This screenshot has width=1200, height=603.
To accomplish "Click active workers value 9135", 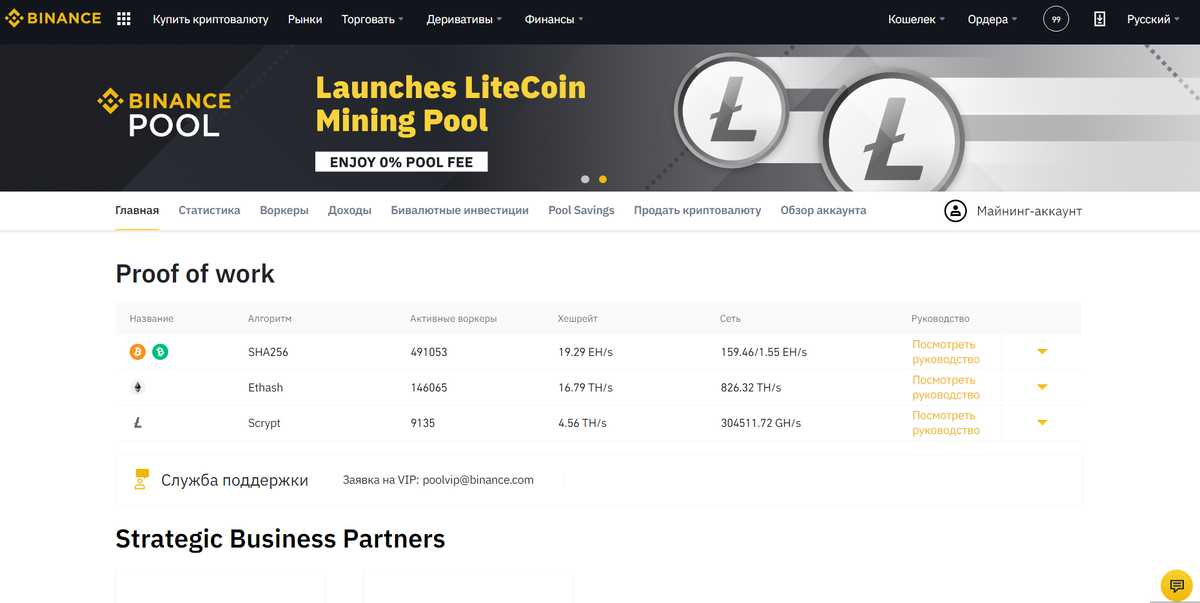I will [x=422, y=423].
